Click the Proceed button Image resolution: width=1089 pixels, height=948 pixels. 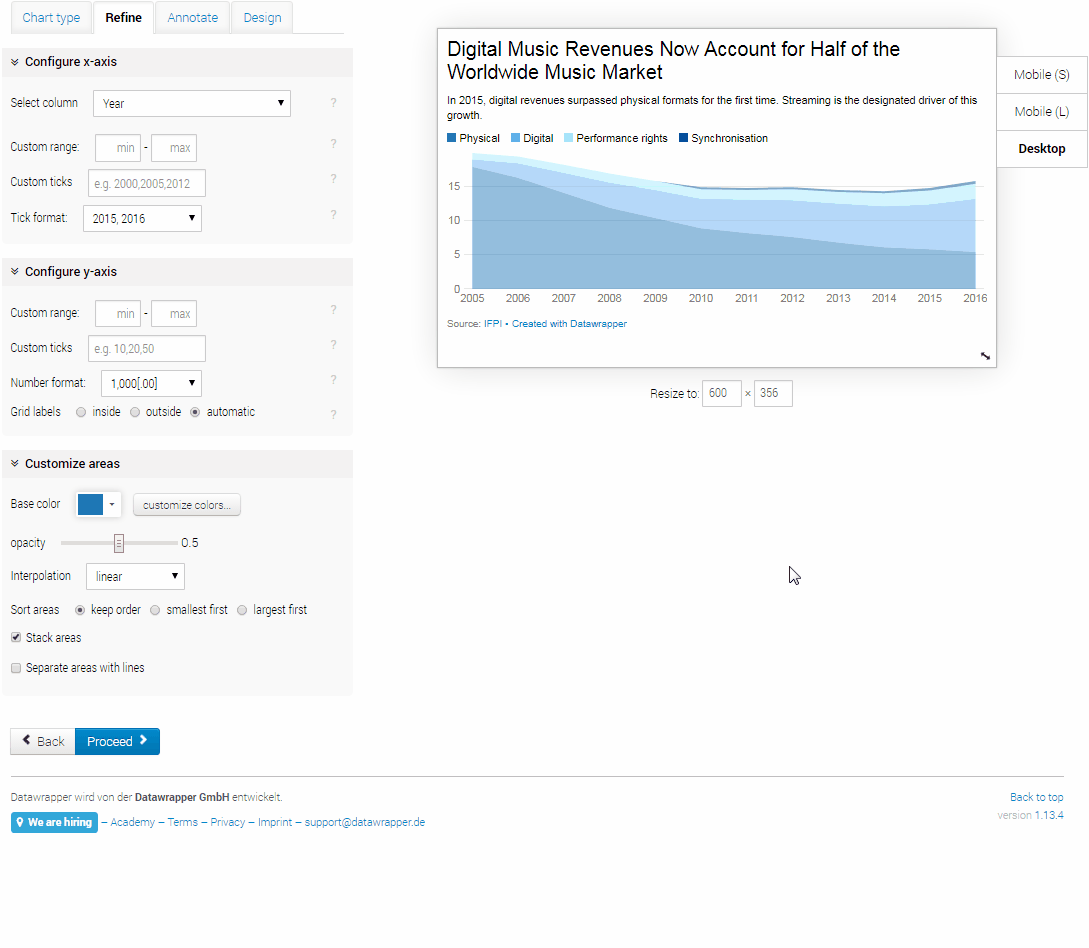click(x=117, y=741)
